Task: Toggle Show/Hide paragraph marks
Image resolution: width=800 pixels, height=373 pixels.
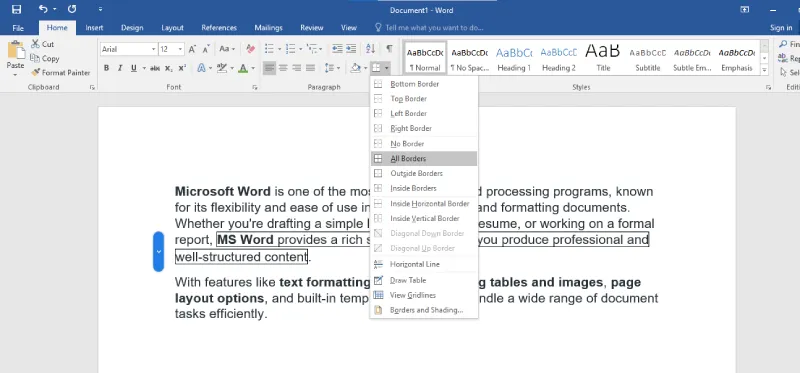Action: tap(389, 49)
